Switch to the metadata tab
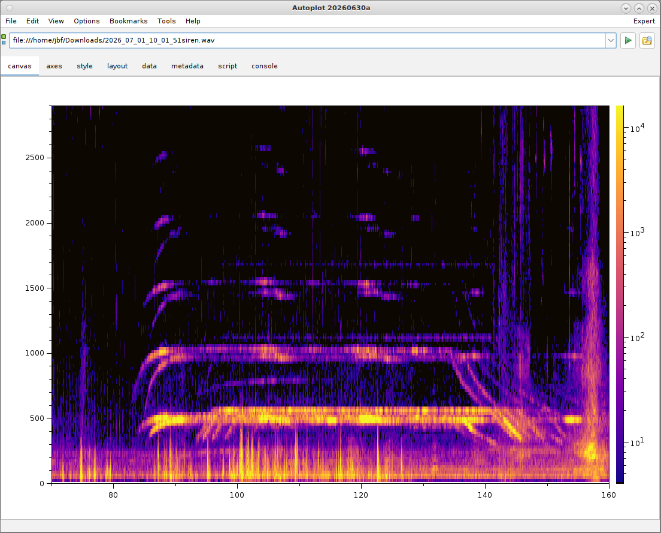The image size is (661, 533). pyautogui.click(x=187, y=66)
